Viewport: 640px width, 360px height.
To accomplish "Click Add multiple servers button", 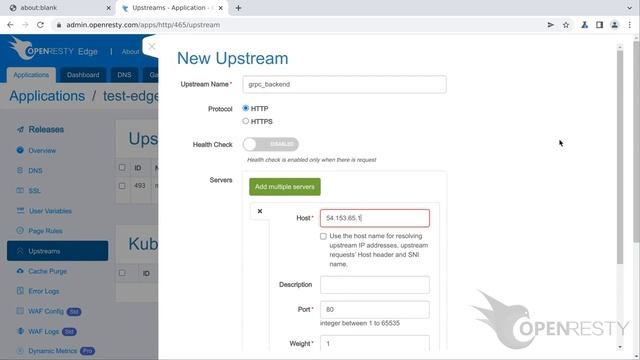I will pos(285,187).
